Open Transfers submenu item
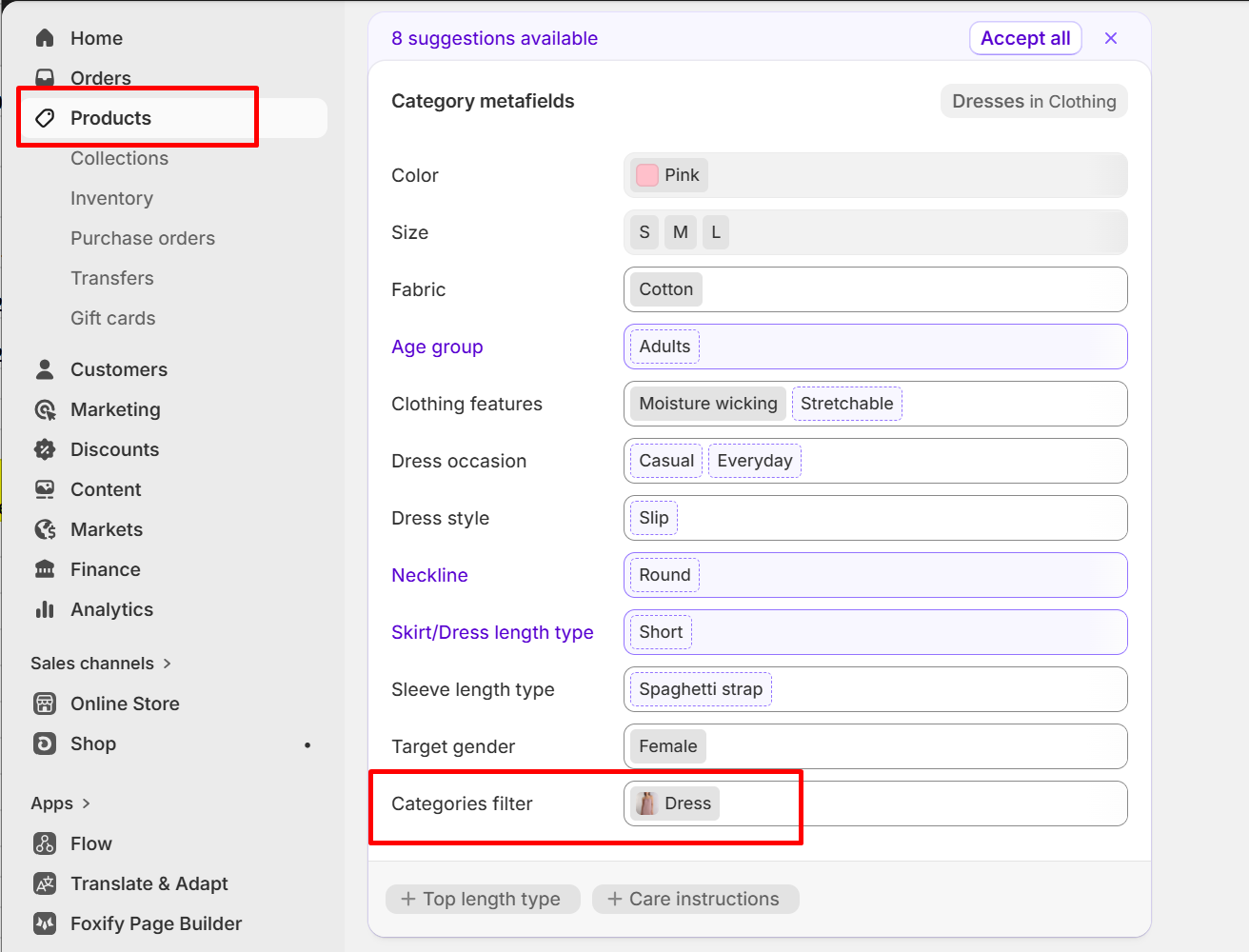Viewport: 1249px width, 952px height. point(112,278)
